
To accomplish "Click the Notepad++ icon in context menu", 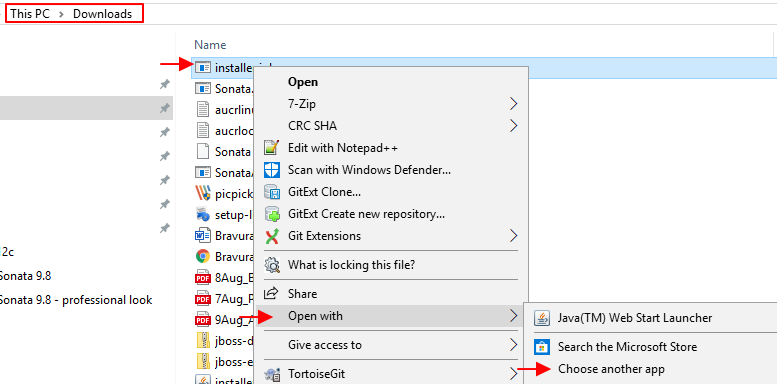I will 272,148.
